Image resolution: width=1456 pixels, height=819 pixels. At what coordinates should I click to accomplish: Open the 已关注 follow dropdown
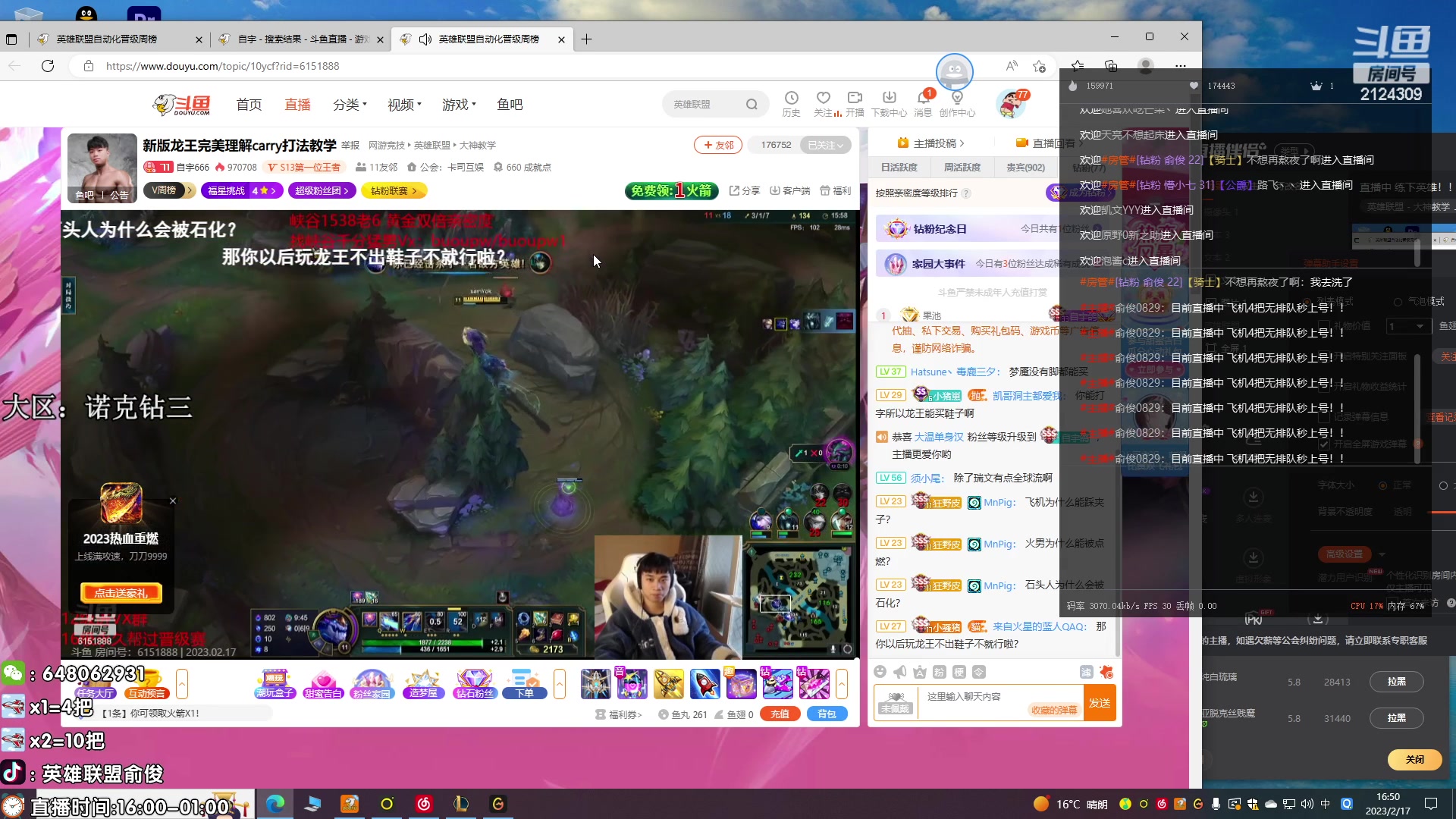pyautogui.click(x=826, y=145)
